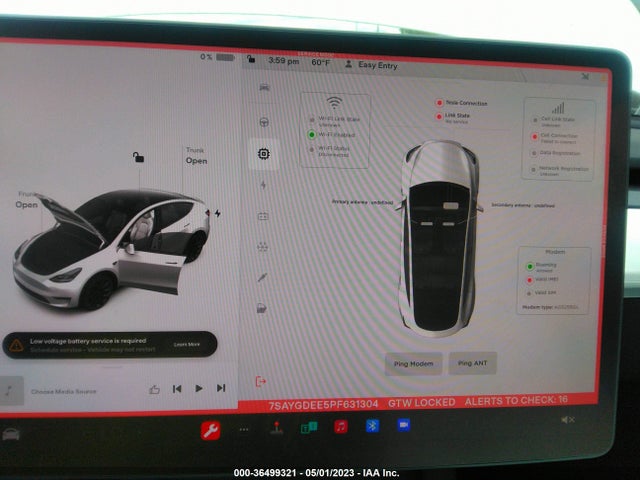
Task: Tap the Valid IMEI red indicator
Action: pos(529,280)
